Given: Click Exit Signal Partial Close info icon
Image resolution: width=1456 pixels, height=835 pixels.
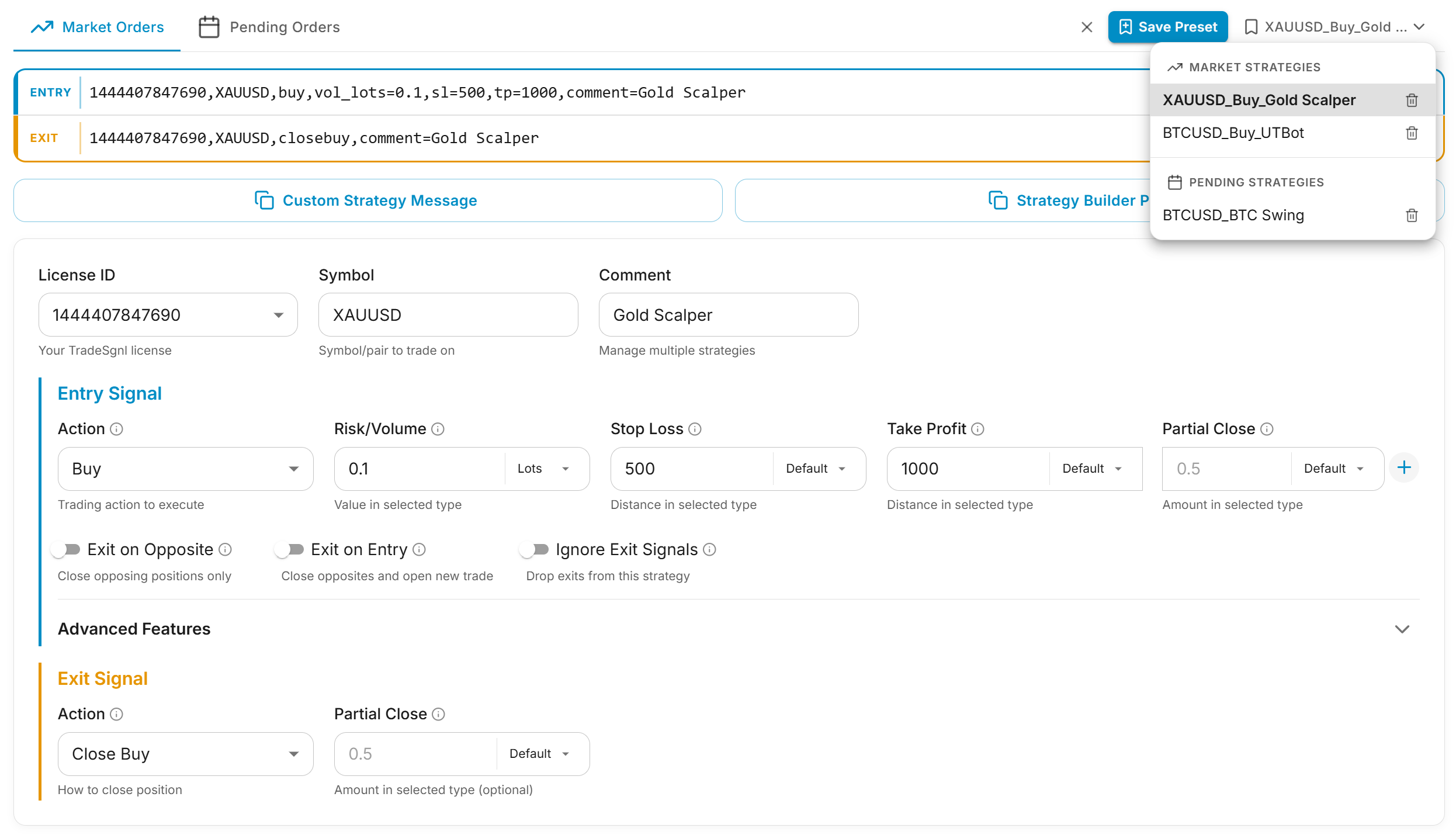Looking at the screenshot, I should tap(439, 714).
